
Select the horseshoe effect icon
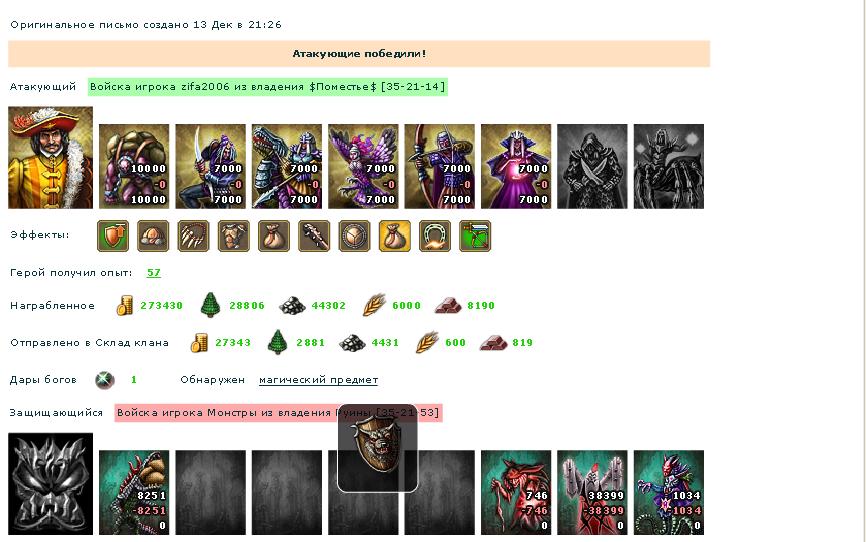coord(435,236)
